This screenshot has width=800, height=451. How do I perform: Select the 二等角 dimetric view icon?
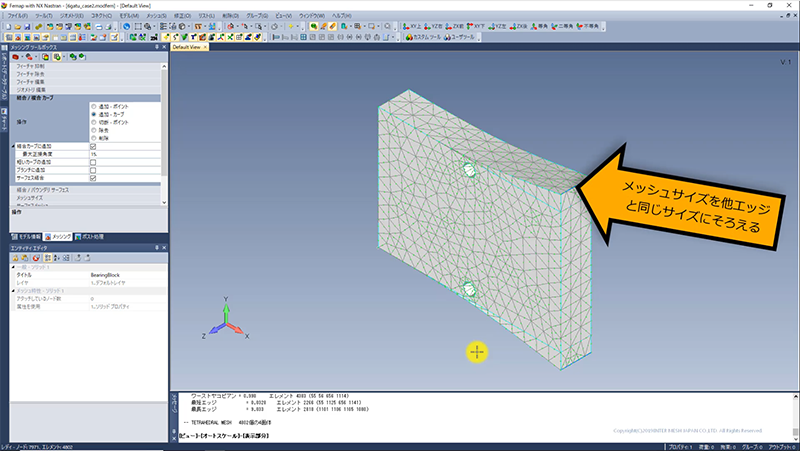pyautogui.click(x=565, y=26)
